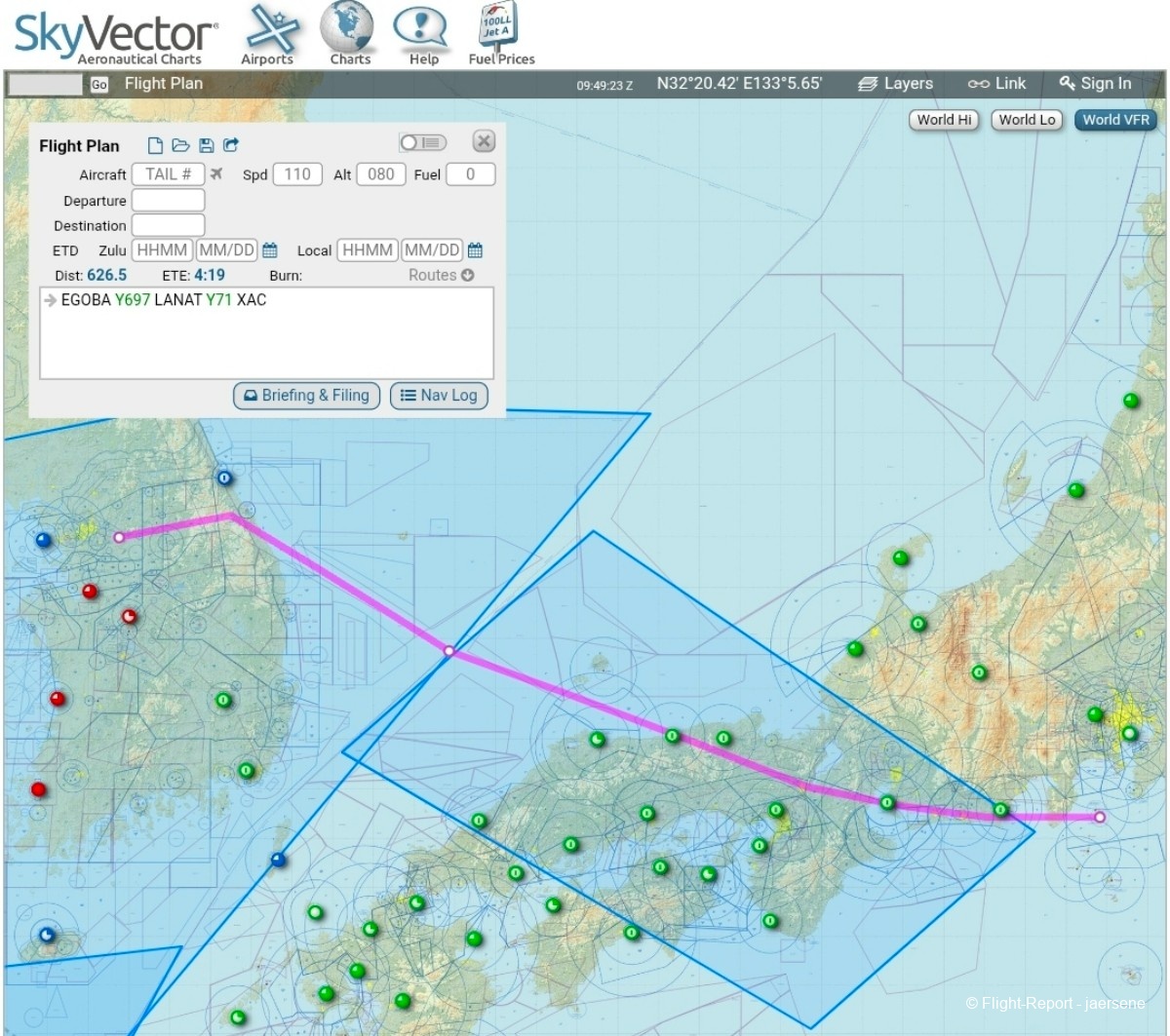The width and height of the screenshot is (1170, 1036).
Task: Click the Link option in the toolbar
Action: coord(996,84)
